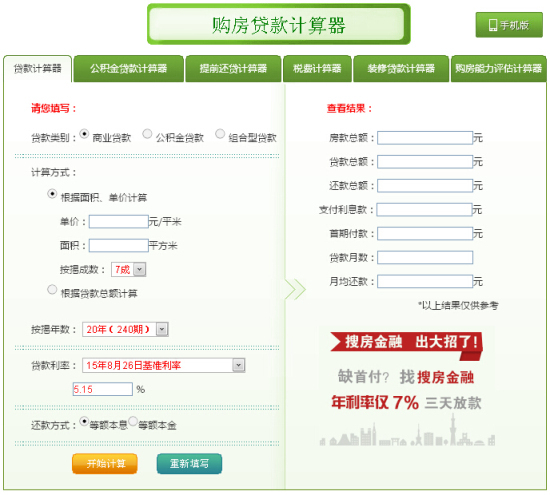Click the 还款总额 result field
550x495 pixels.
point(425,186)
